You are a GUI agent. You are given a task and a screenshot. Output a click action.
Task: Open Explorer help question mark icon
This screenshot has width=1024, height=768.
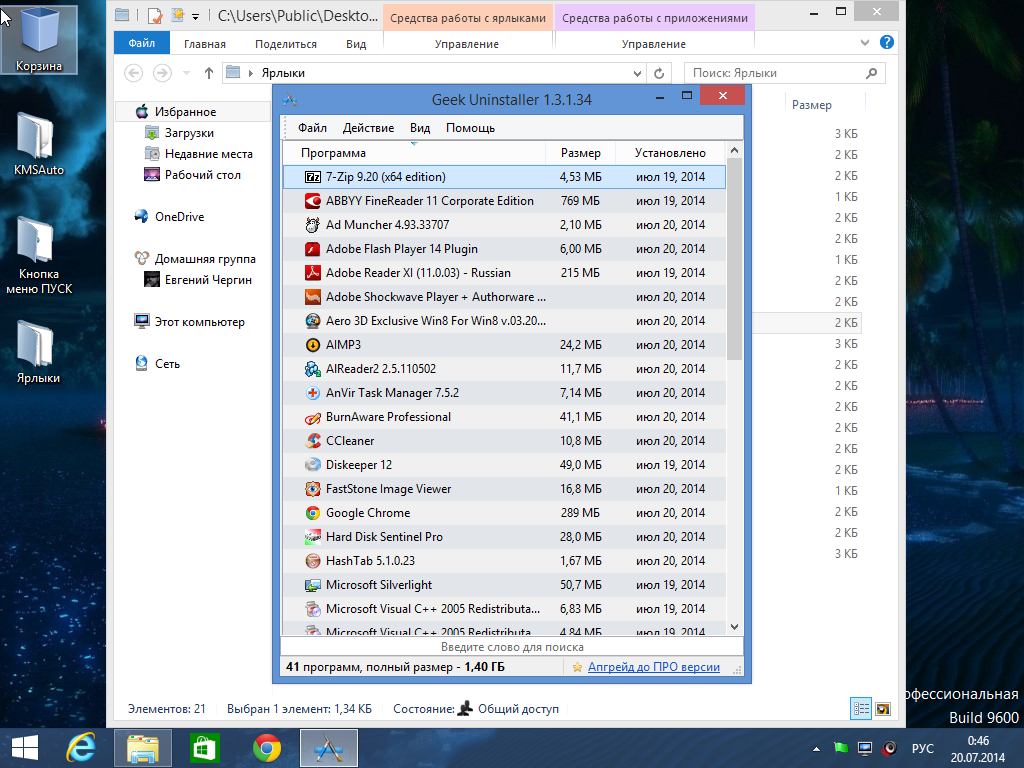886,42
